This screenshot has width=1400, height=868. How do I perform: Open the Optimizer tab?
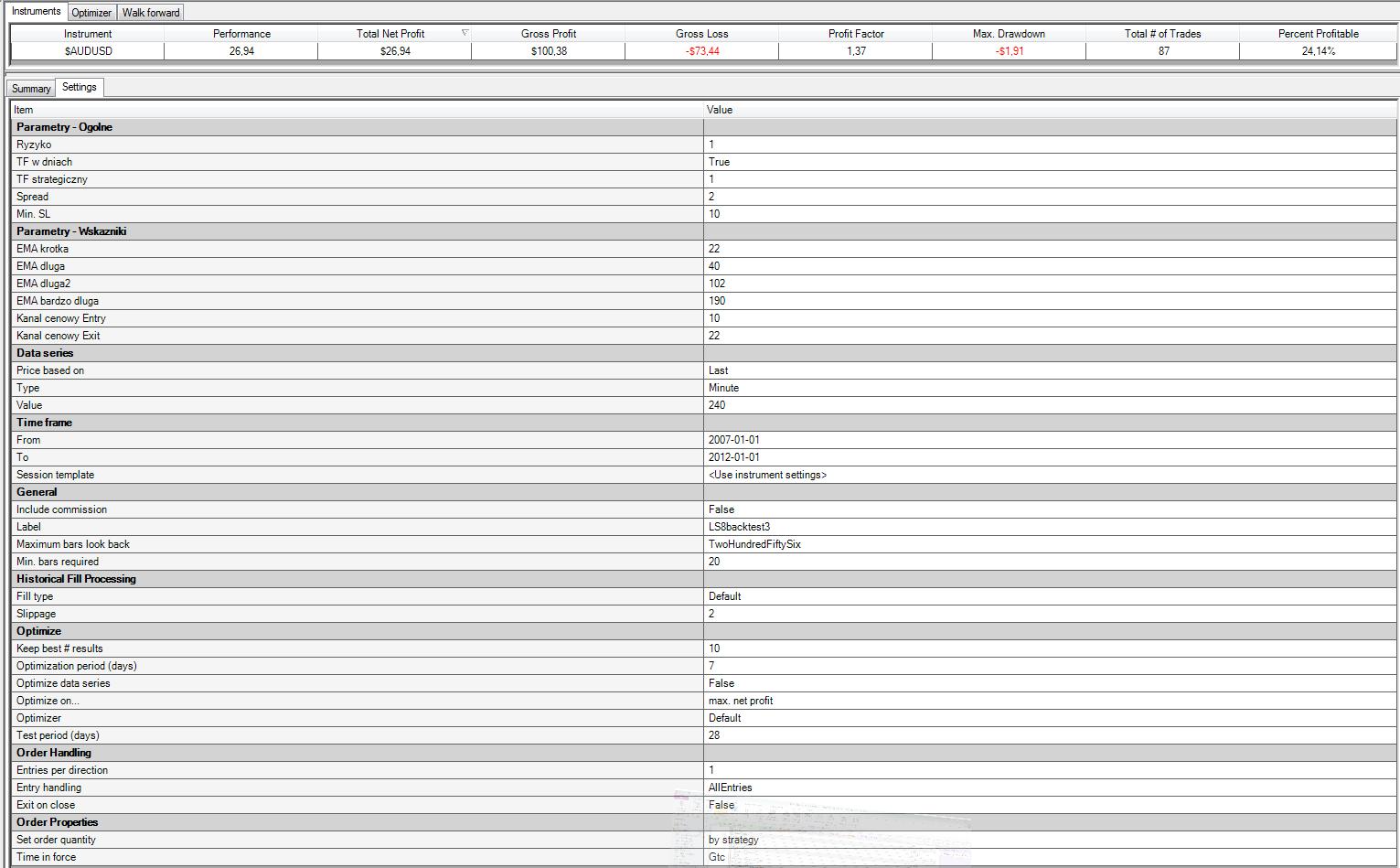[91, 13]
